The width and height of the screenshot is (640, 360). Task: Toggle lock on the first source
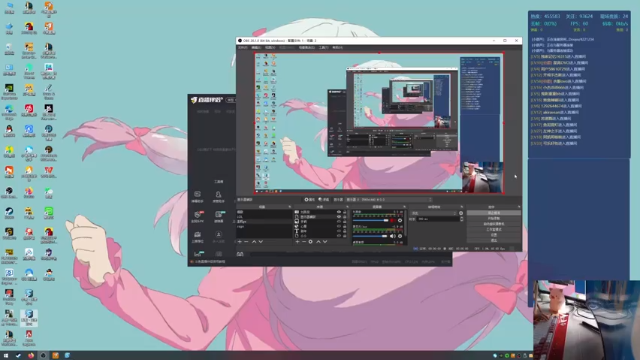pyautogui.click(x=345, y=212)
